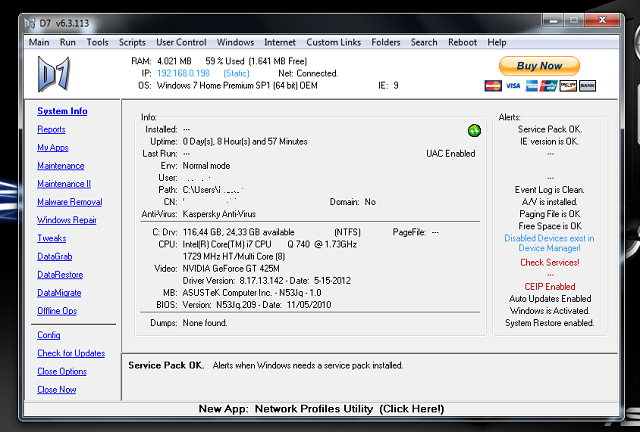Screen dimensions: 640x432
Task: Open the Scripts menu
Action: [x=132, y=42]
